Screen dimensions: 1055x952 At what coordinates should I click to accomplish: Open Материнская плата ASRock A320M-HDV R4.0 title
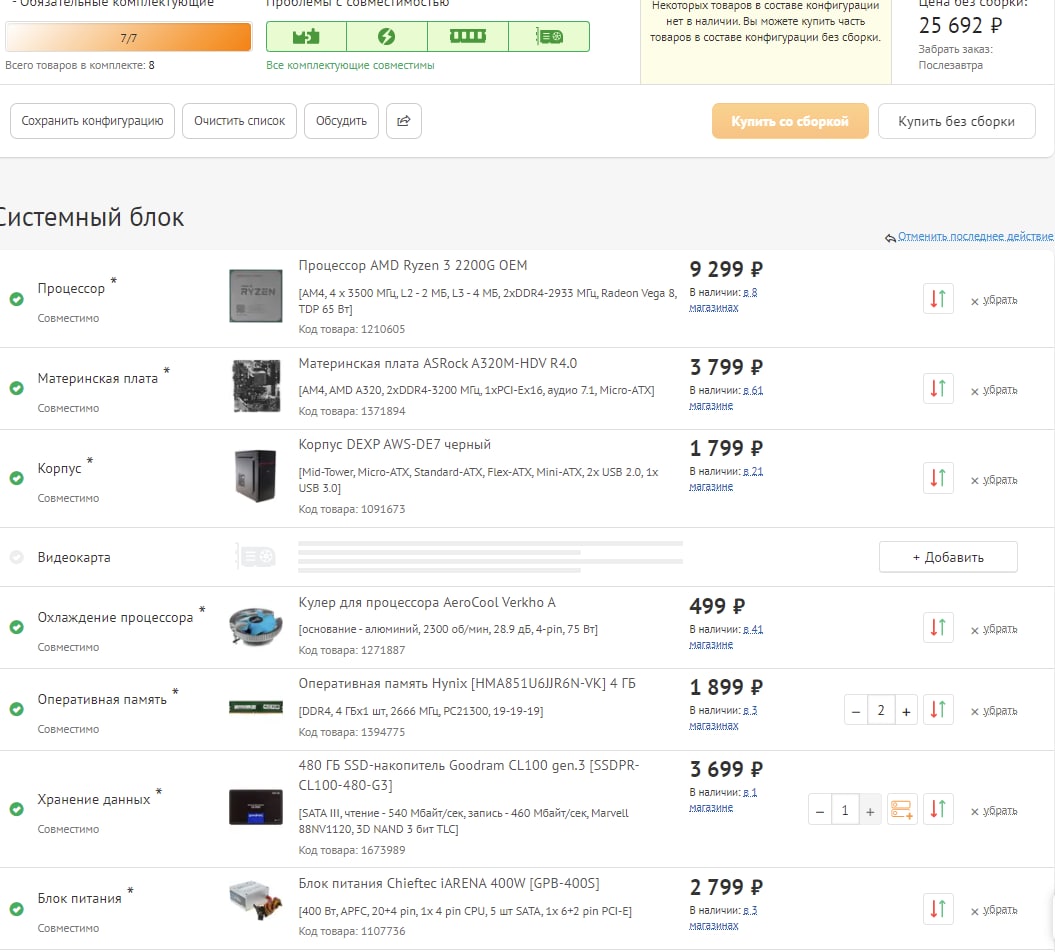437,363
